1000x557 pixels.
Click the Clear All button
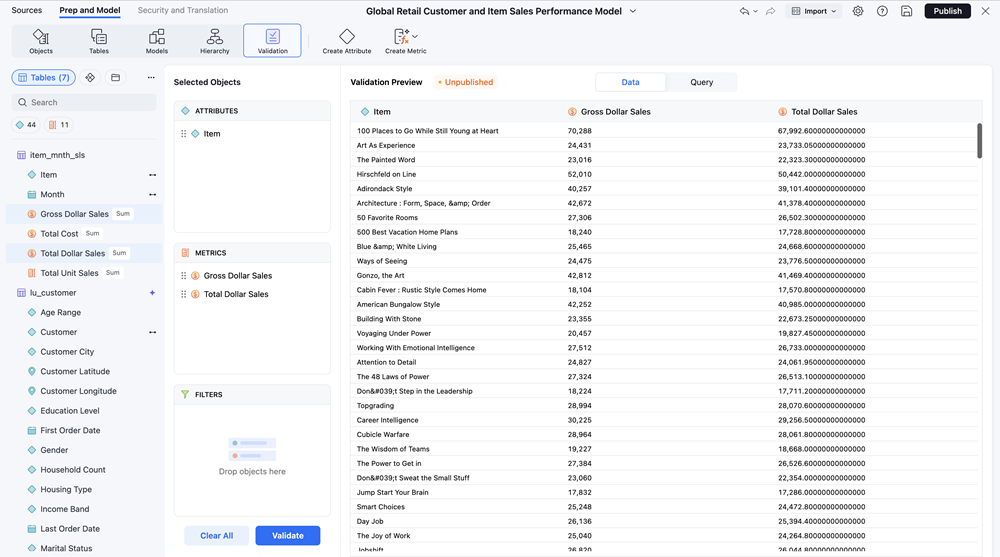(216, 535)
